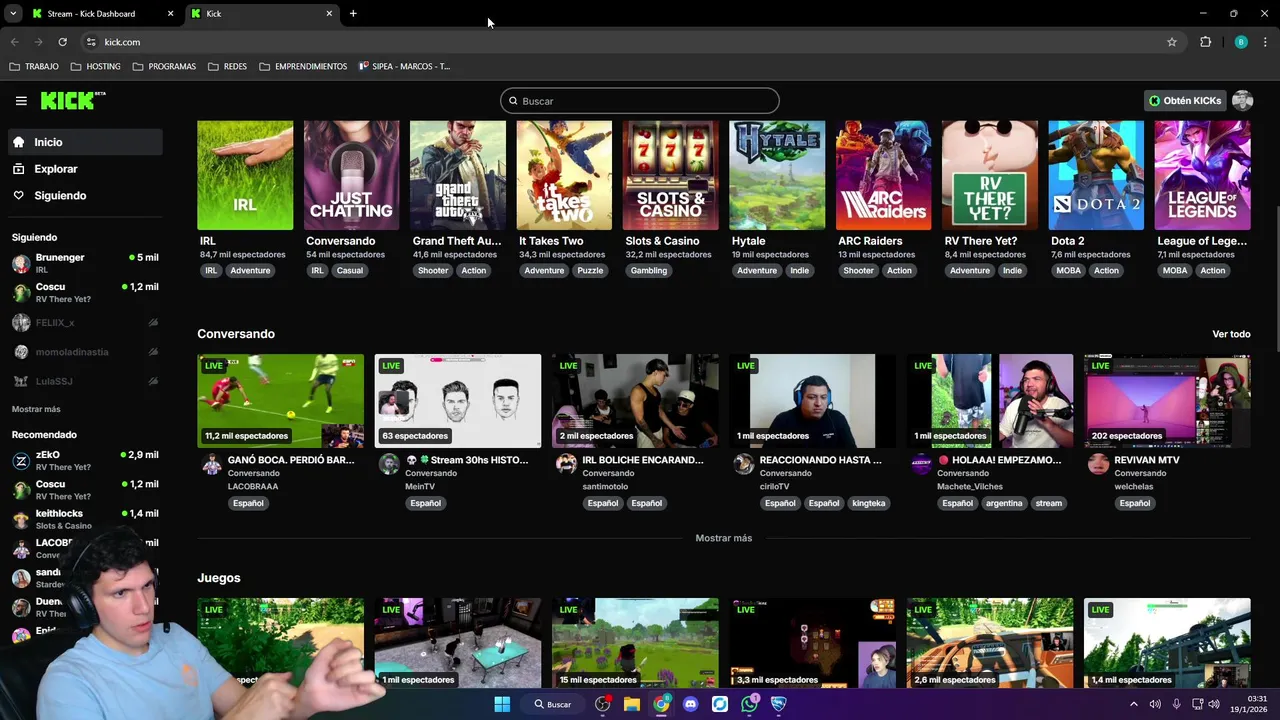Expand Mostrar más under Conversando streams

(724, 538)
